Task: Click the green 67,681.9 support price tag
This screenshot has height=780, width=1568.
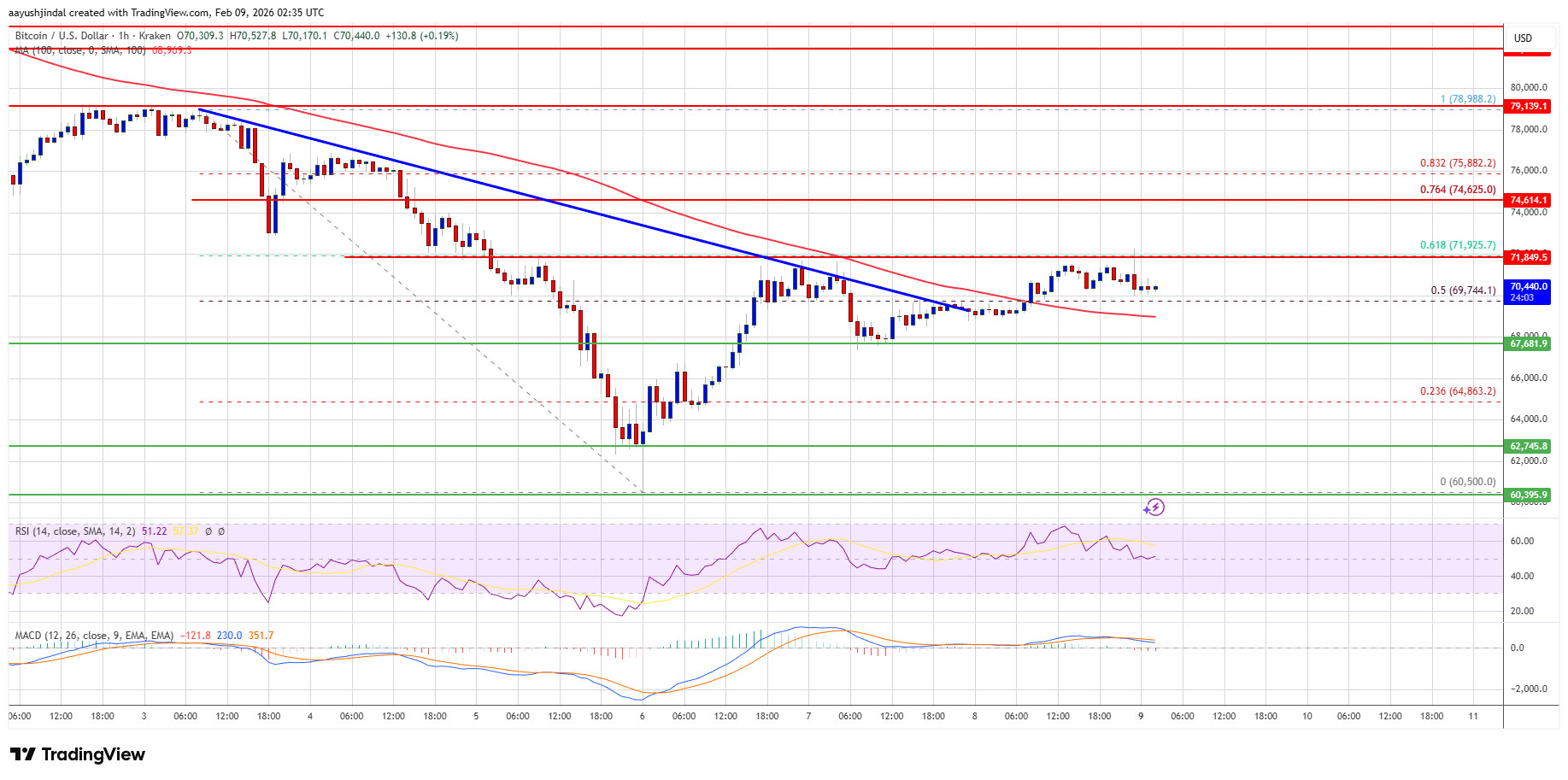Action: click(1528, 343)
